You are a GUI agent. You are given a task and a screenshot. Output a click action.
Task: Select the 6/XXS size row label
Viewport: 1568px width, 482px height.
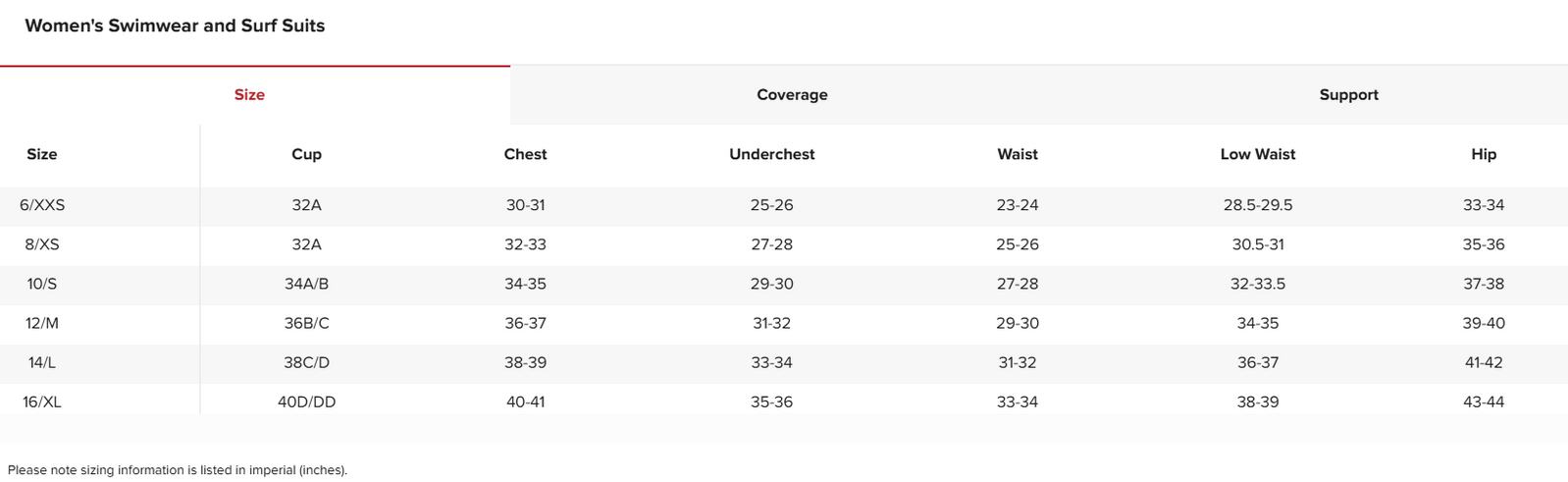click(42, 205)
